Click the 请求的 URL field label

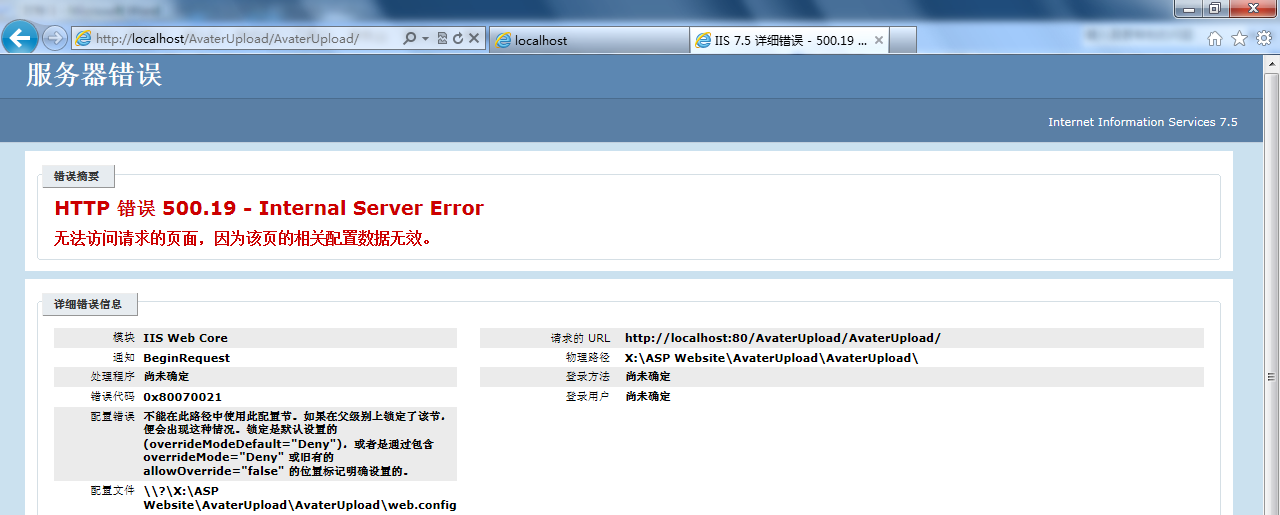580,338
